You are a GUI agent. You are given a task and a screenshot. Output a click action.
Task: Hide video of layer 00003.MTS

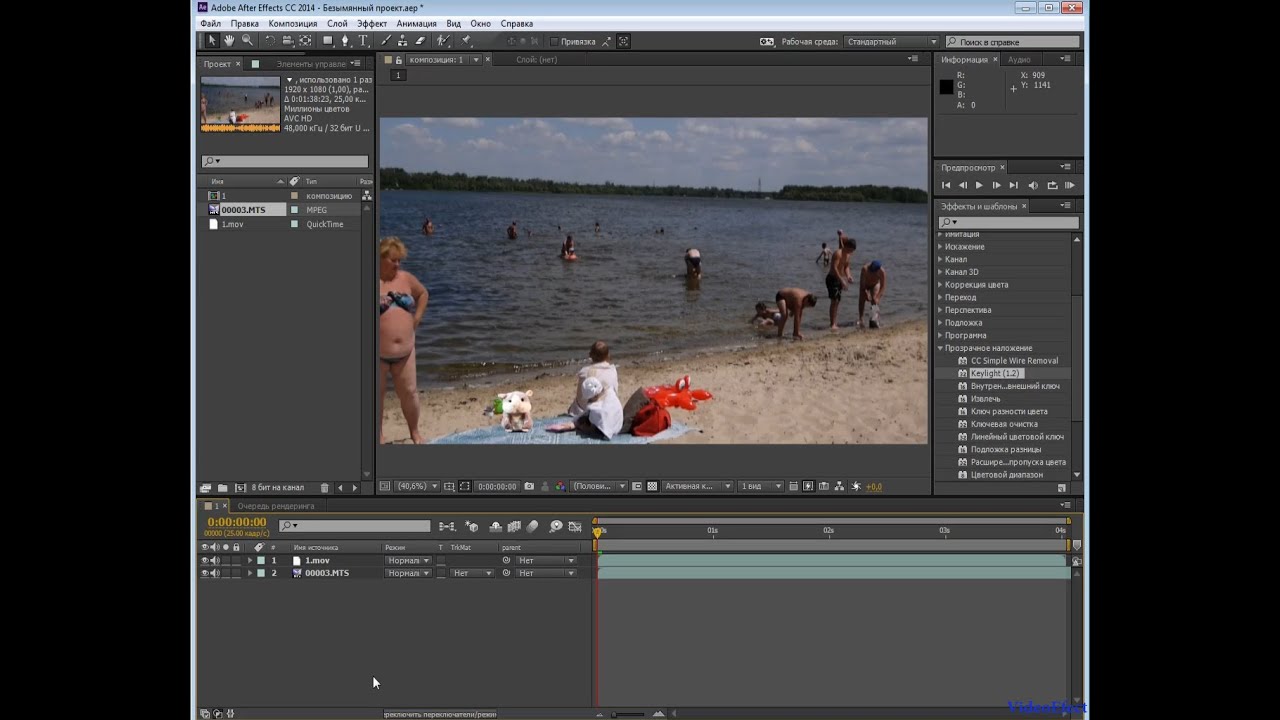coord(205,573)
